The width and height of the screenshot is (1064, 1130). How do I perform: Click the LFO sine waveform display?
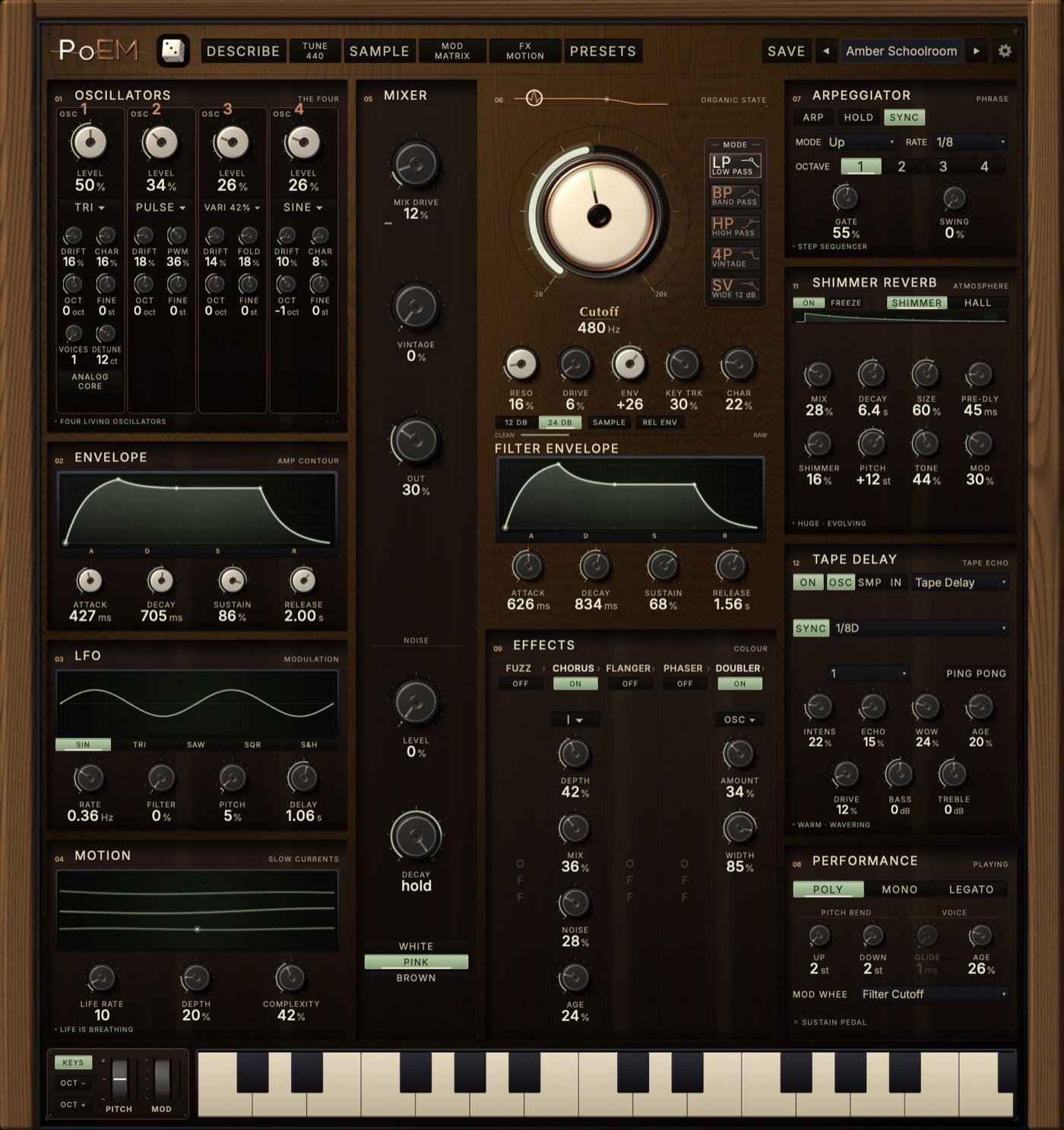[x=197, y=703]
